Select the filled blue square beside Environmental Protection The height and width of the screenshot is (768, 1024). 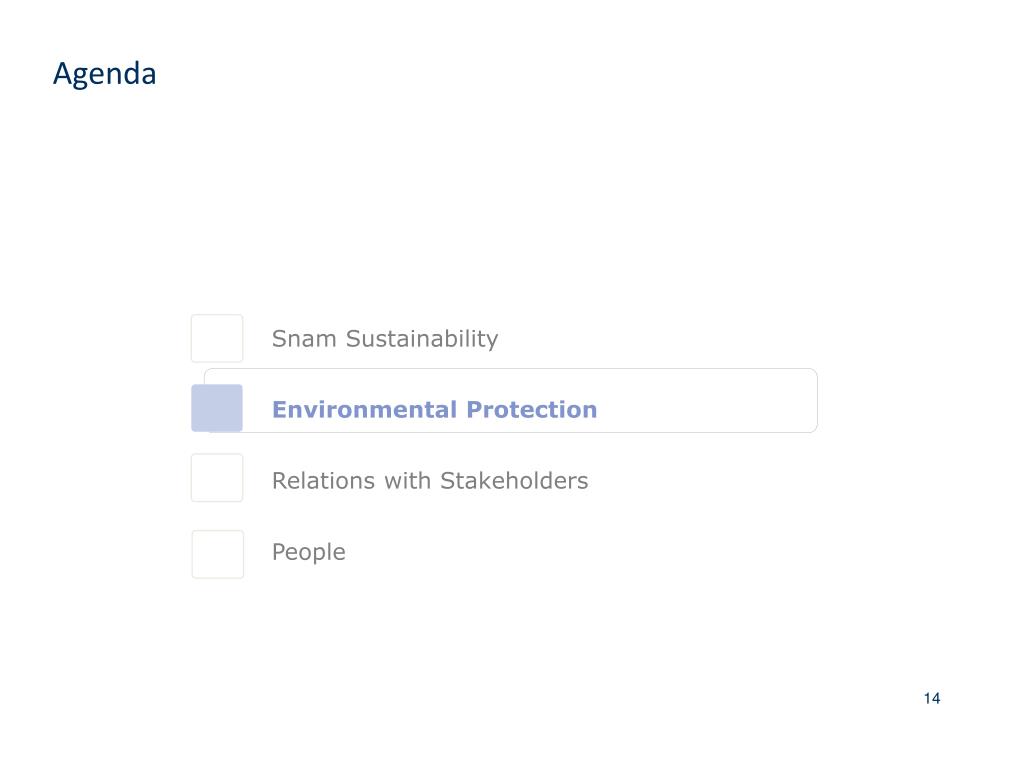(x=217, y=408)
